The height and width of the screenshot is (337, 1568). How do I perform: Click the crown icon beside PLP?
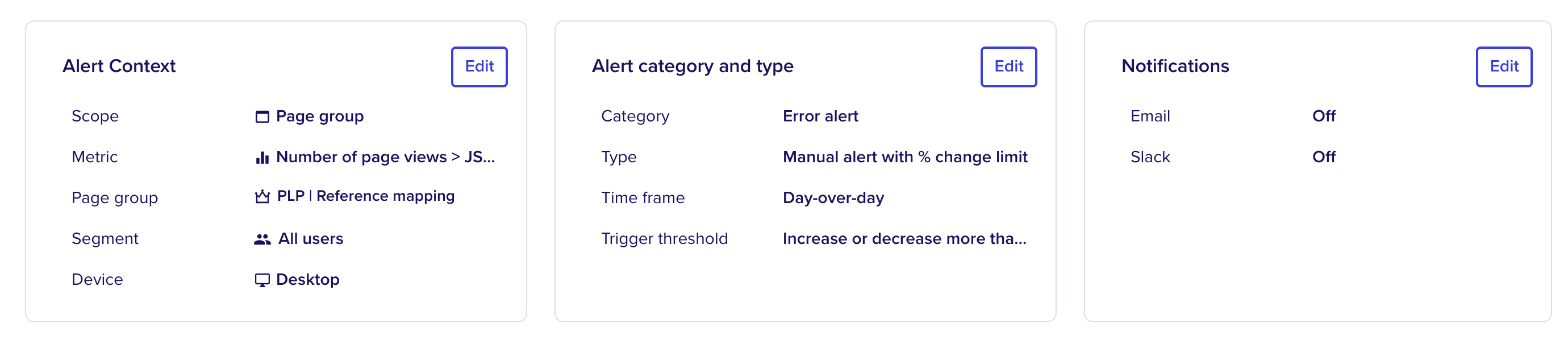click(262, 196)
